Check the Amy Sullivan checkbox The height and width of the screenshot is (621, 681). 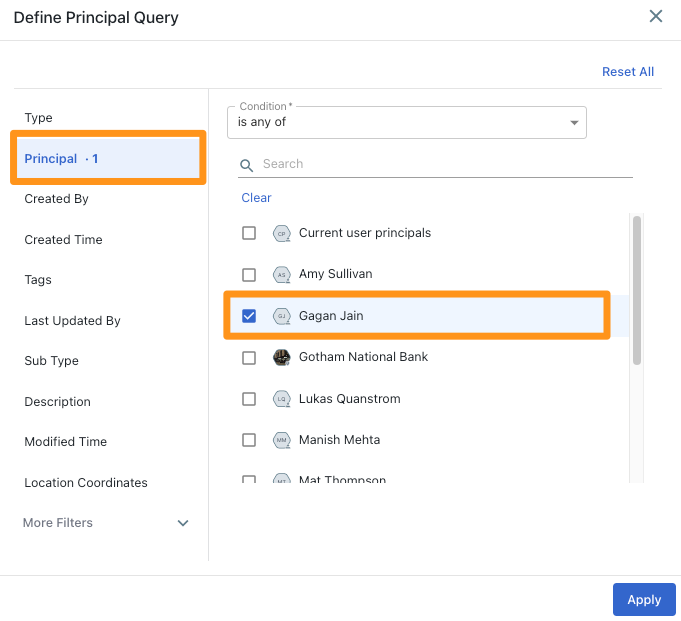pos(249,274)
